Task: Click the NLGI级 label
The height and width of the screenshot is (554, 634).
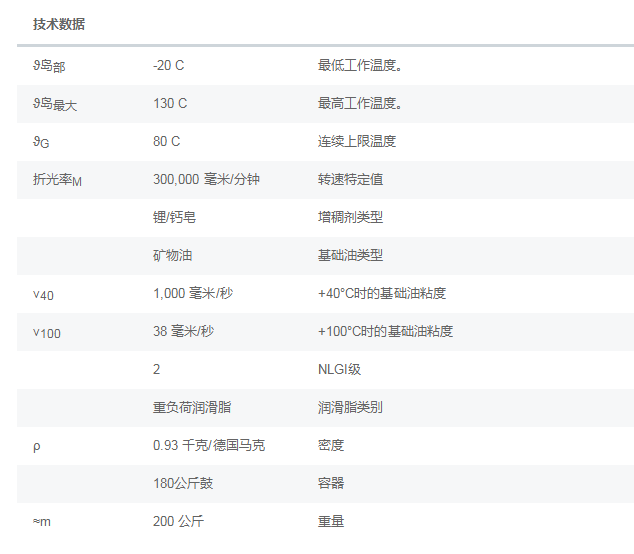Action: [339, 369]
